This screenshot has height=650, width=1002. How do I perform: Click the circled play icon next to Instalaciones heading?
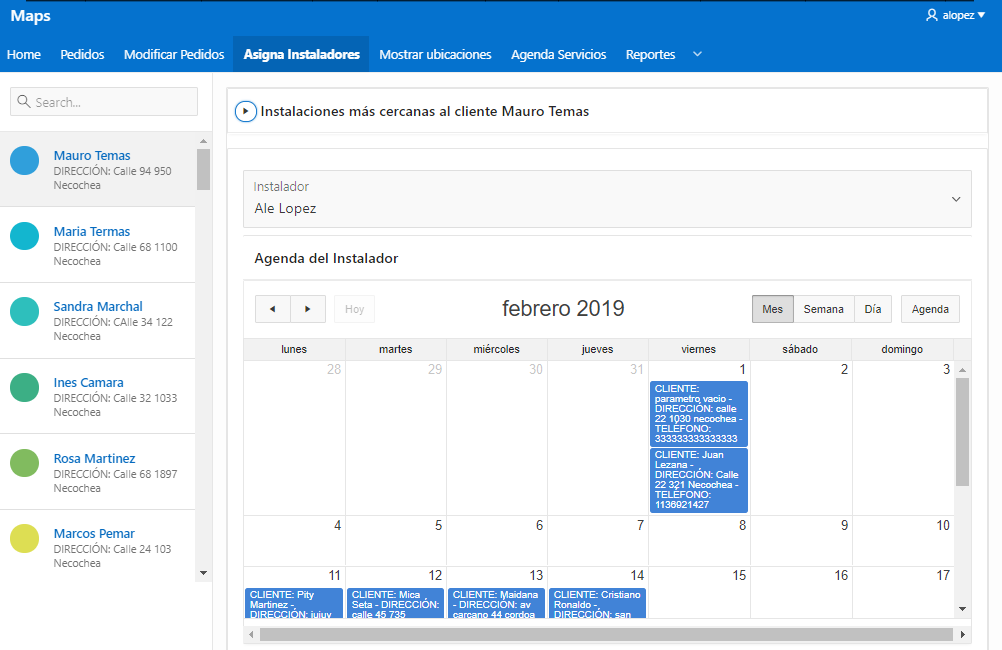click(x=245, y=111)
